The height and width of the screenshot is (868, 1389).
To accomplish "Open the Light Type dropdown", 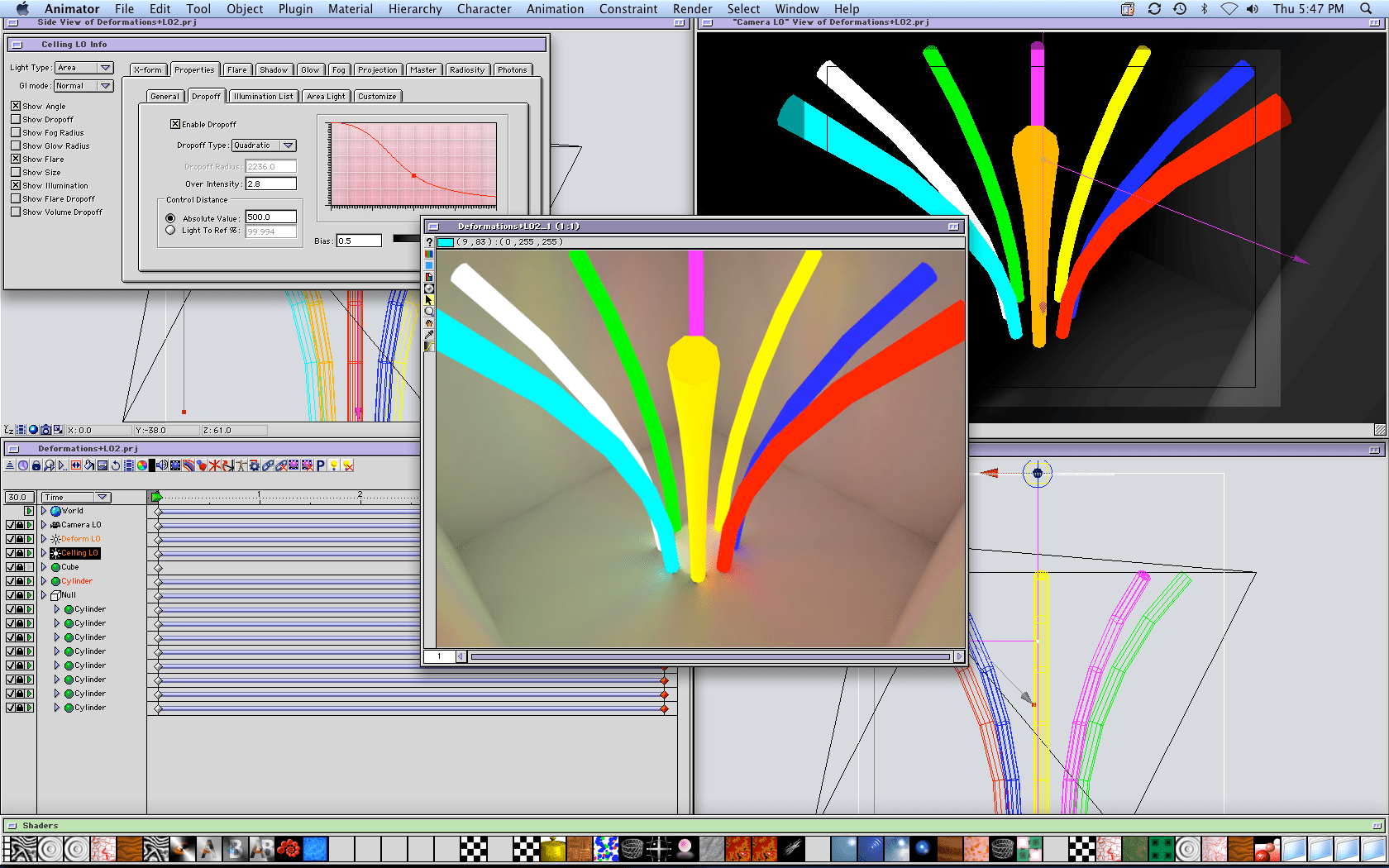I will [84, 68].
